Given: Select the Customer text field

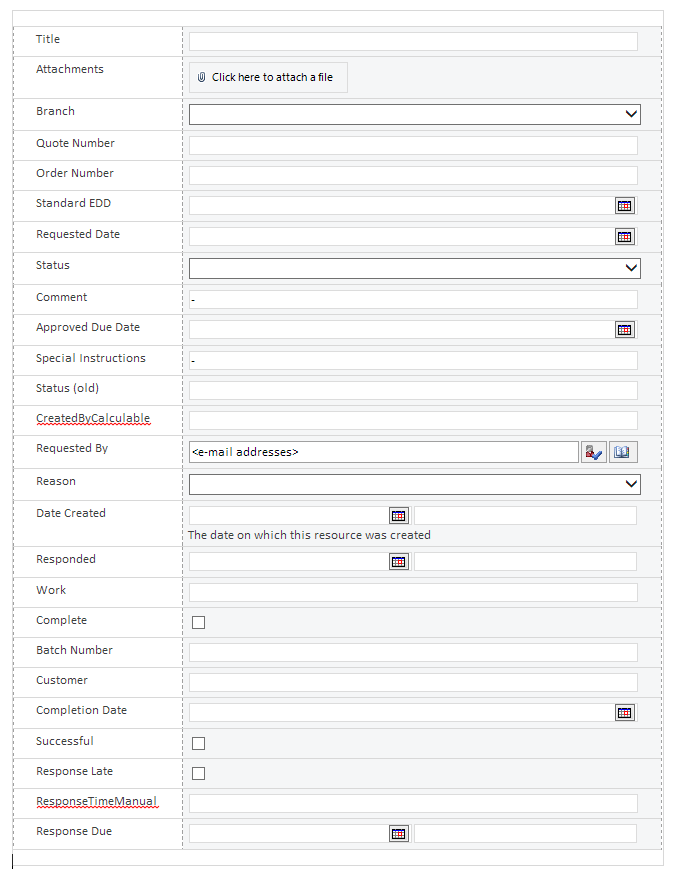Looking at the screenshot, I should (413, 682).
